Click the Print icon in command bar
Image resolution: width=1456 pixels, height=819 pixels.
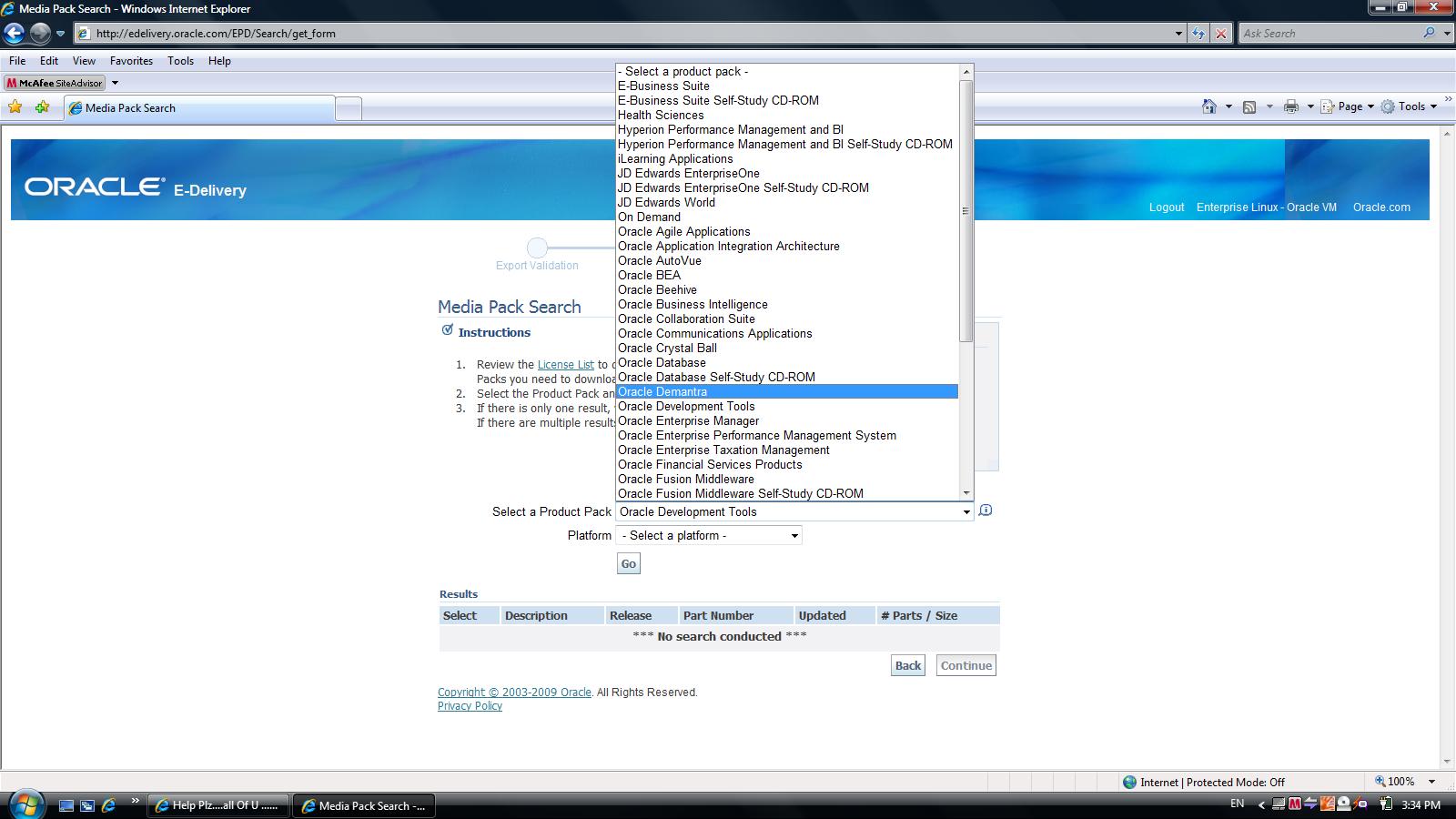tap(1290, 106)
